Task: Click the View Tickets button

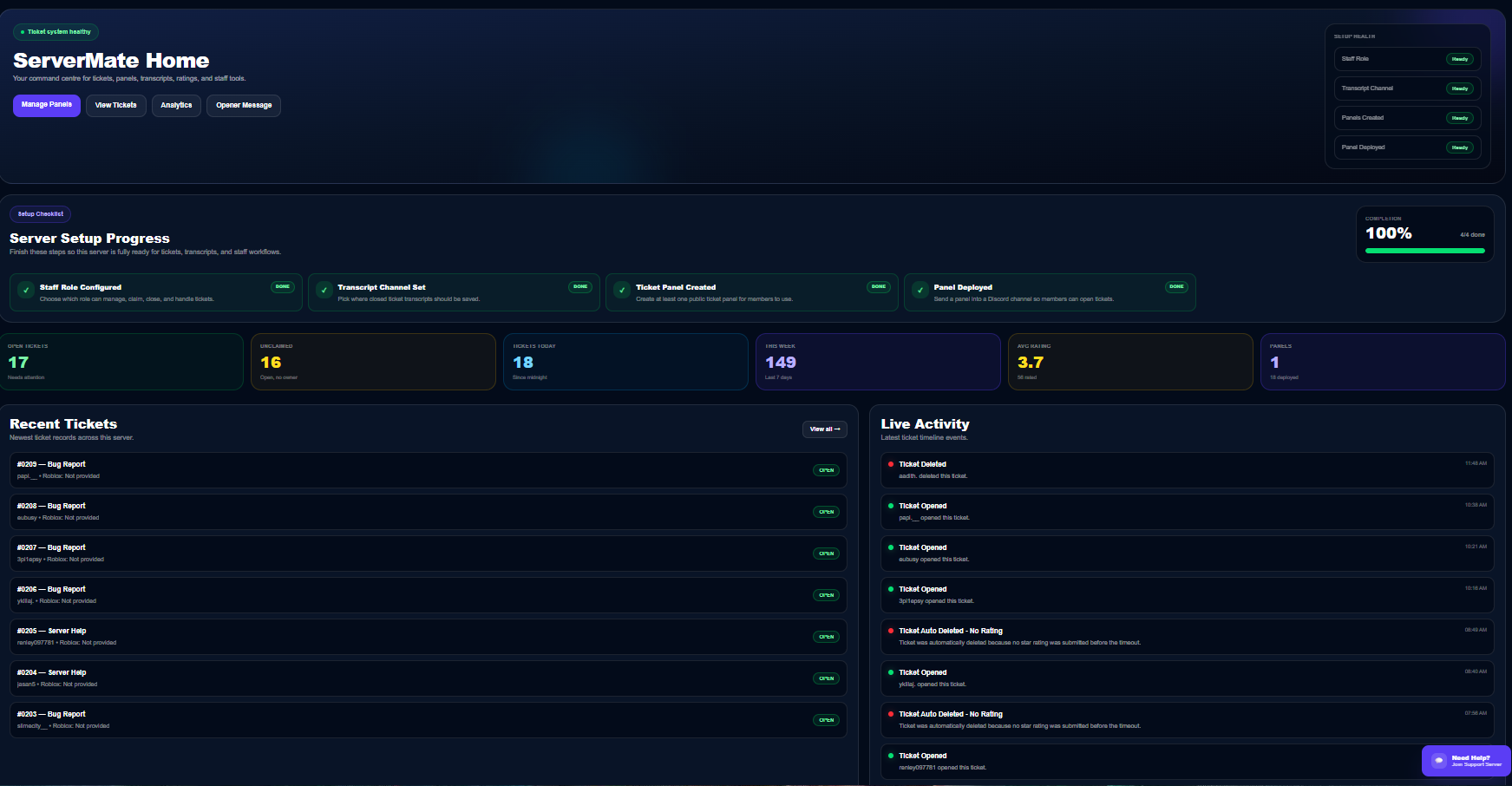Action: pos(115,105)
